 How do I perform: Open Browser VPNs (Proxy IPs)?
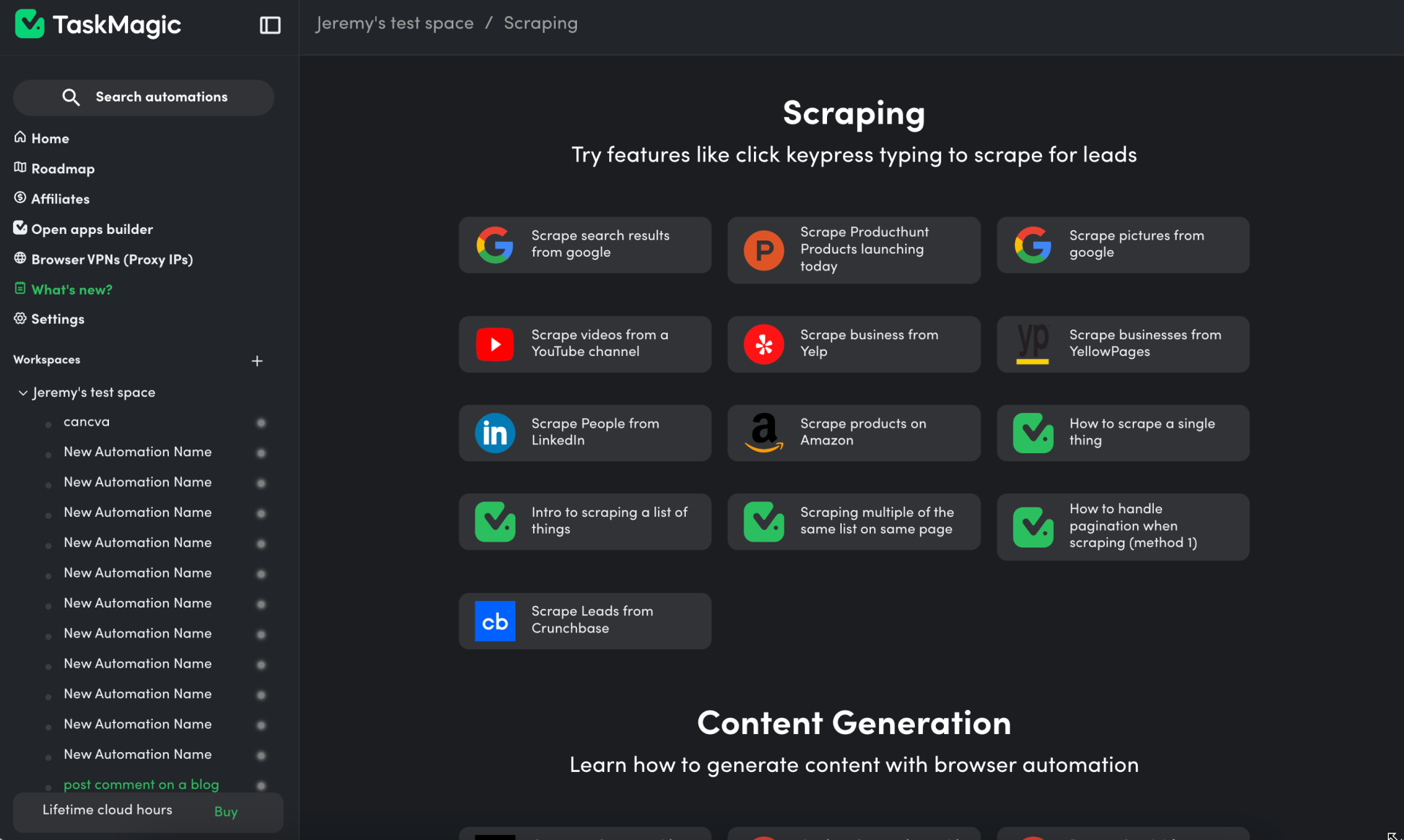112,260
